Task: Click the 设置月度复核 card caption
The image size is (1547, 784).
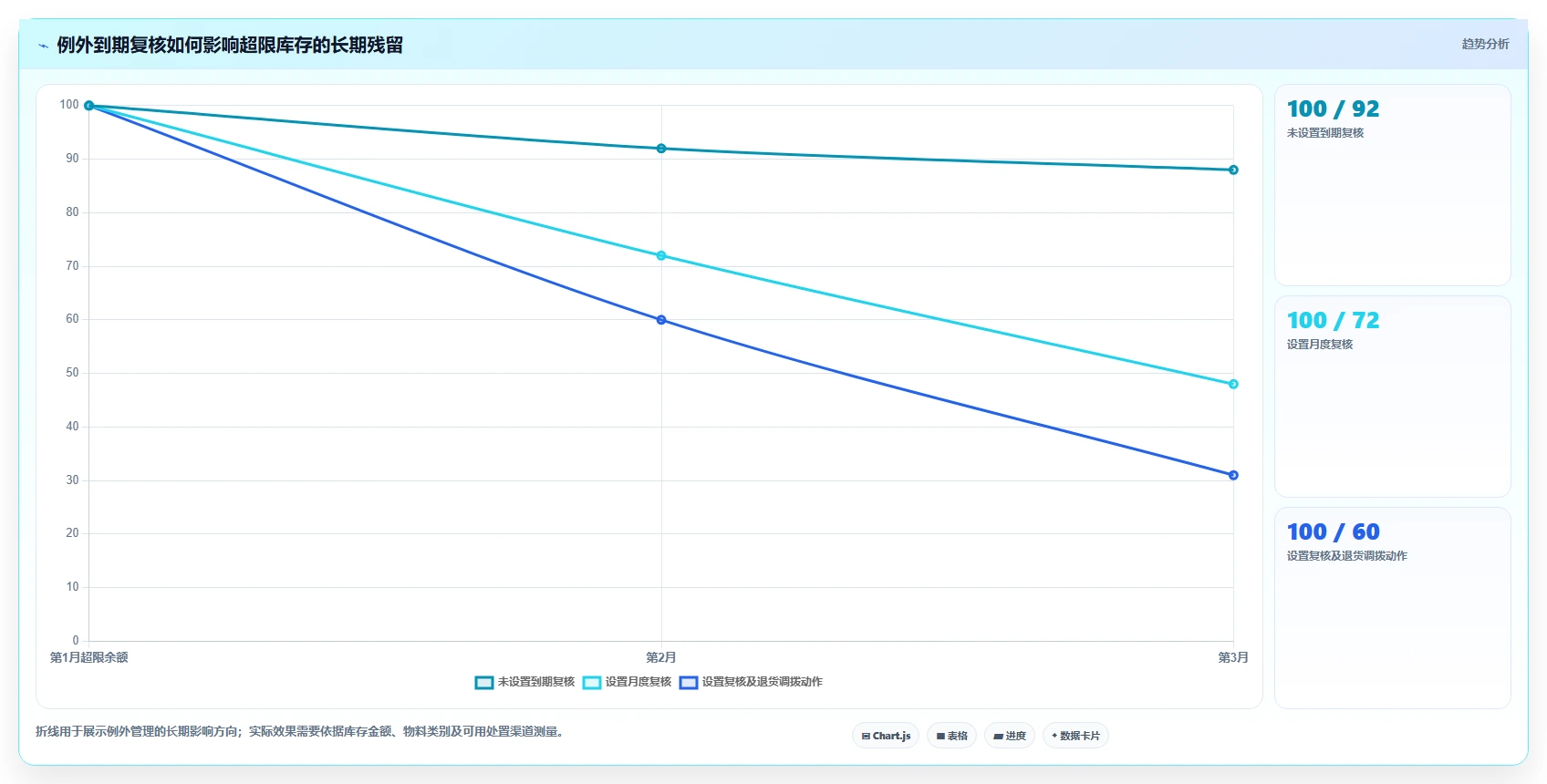Action: coord(1320,345)
